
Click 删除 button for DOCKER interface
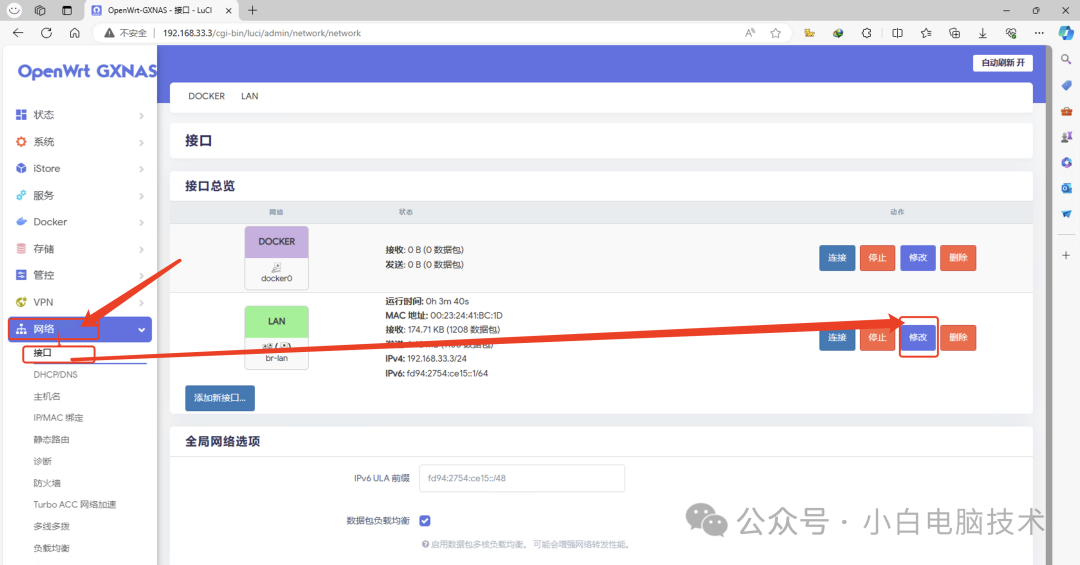[958, 258]
